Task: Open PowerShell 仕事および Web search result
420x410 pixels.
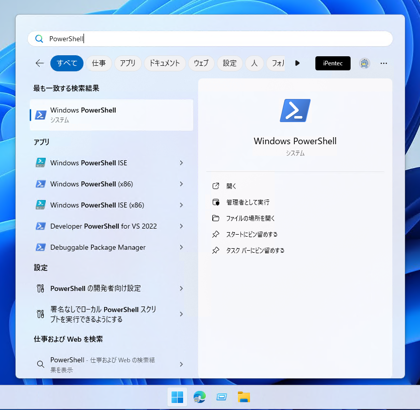Action: (111, 364)
